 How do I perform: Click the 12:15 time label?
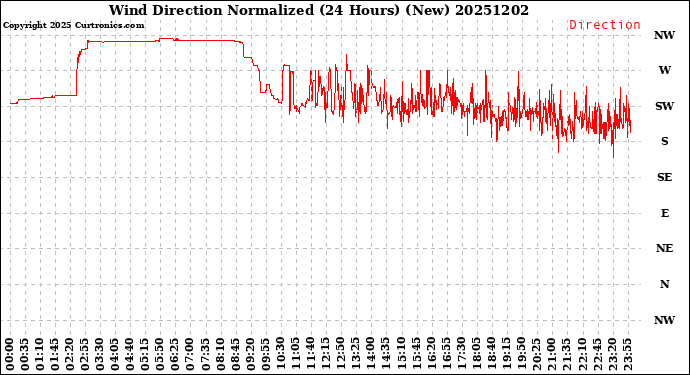tap(326, 354)
